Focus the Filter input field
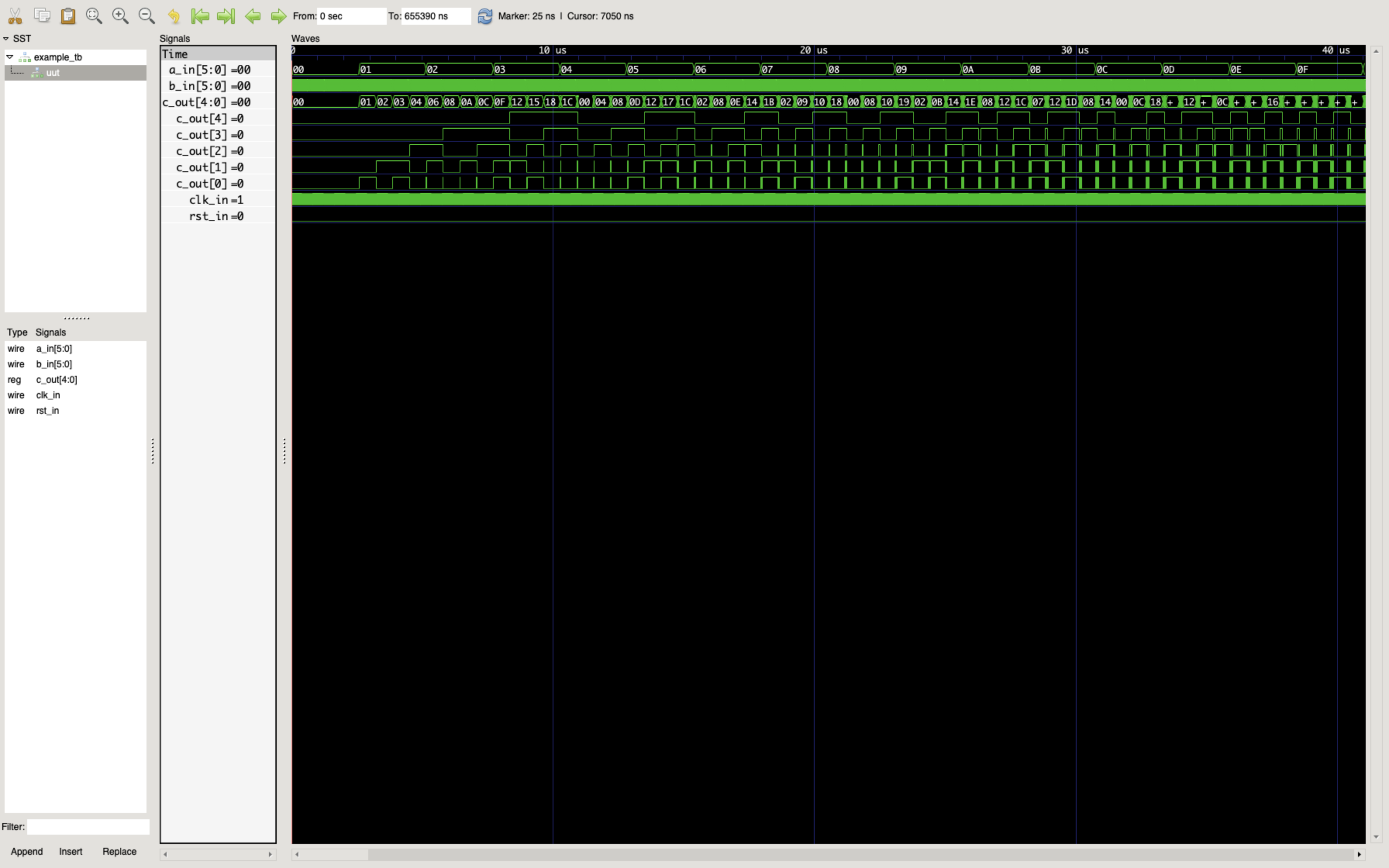1389x868 pixels. pyautogui.click(x=88, y=827)
